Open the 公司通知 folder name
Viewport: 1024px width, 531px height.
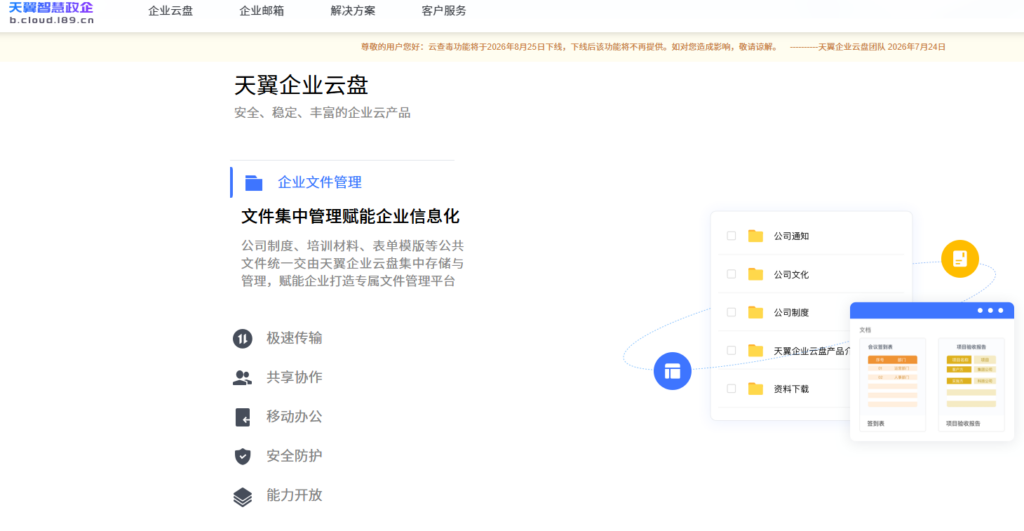click(792, 236)
